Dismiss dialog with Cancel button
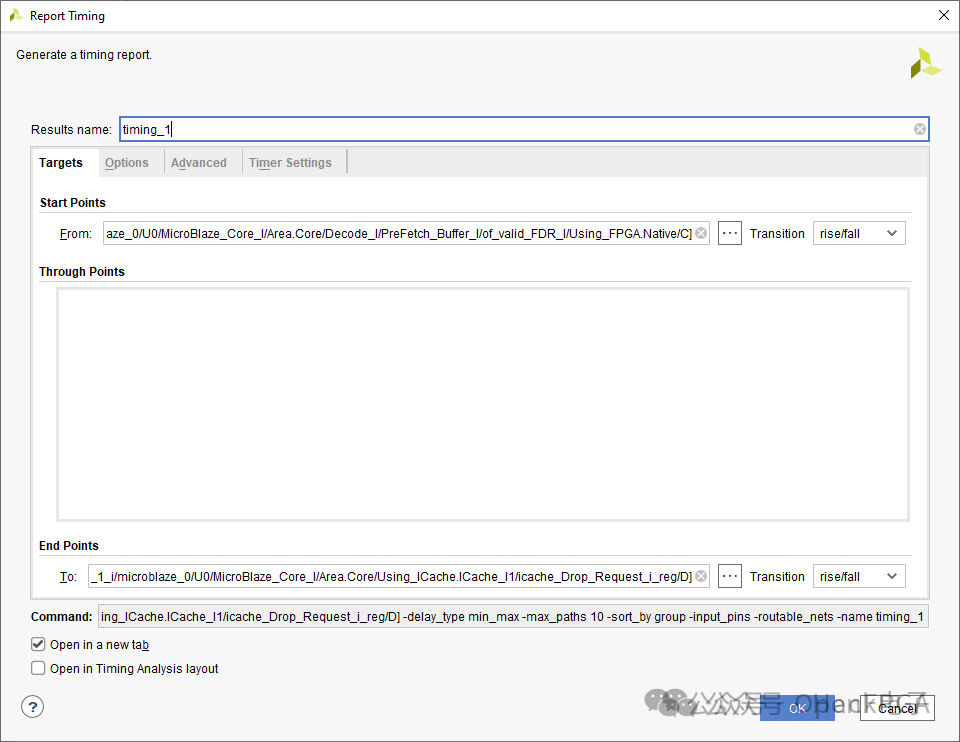Screen dimensions: 960x742 click(897, 708)
